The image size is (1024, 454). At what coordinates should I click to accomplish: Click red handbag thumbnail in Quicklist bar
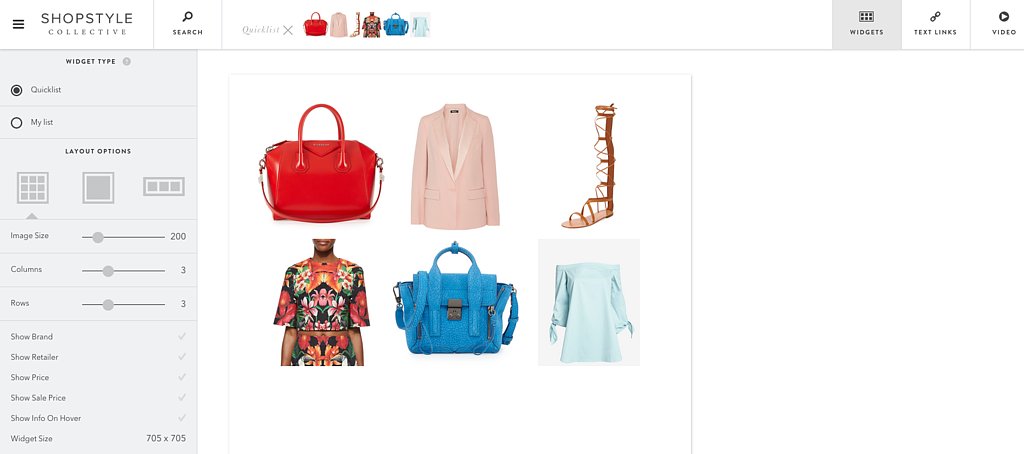pyautogui.click(x=315, y=24)
